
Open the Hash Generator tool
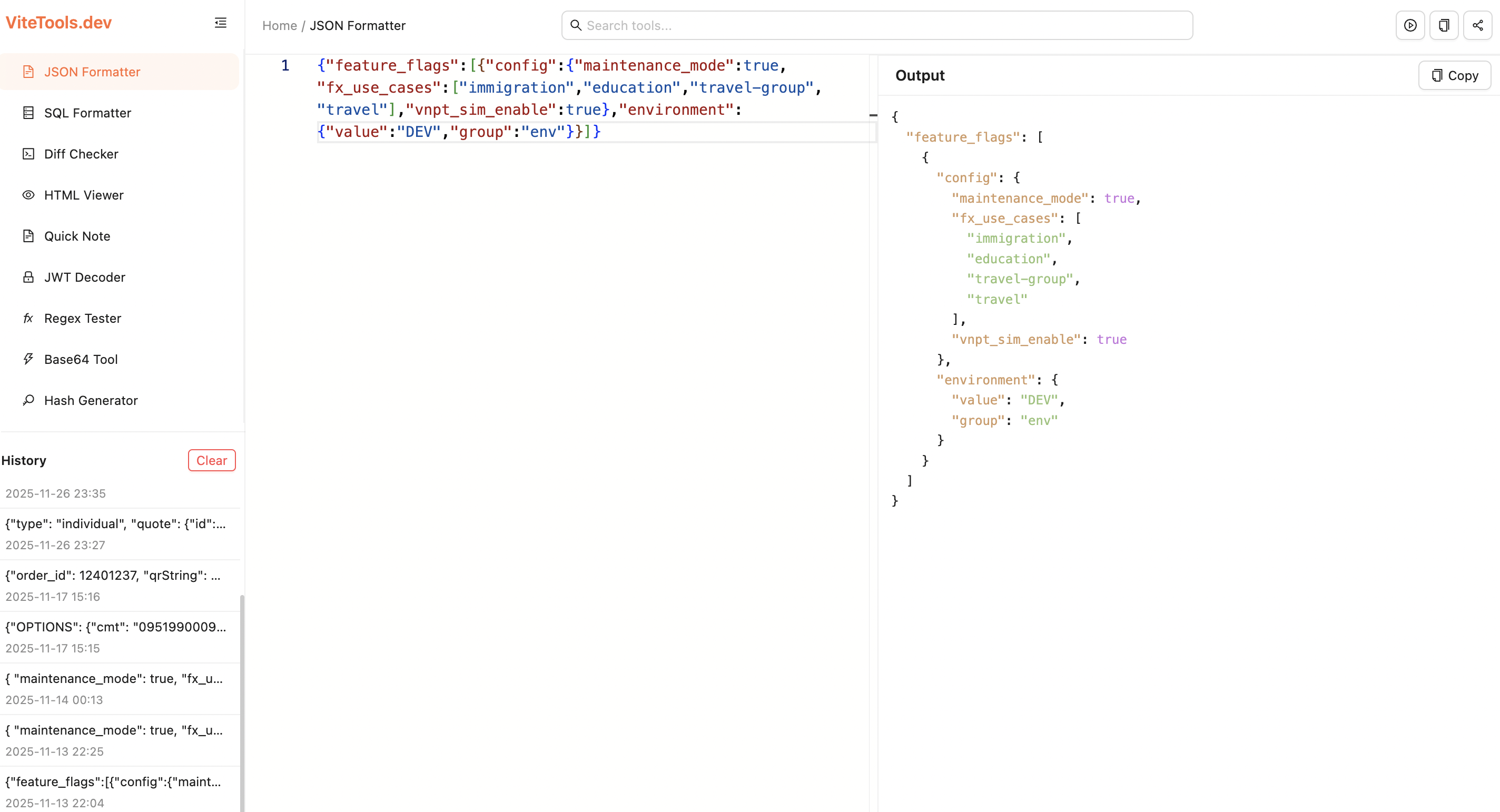coord(91,400)
